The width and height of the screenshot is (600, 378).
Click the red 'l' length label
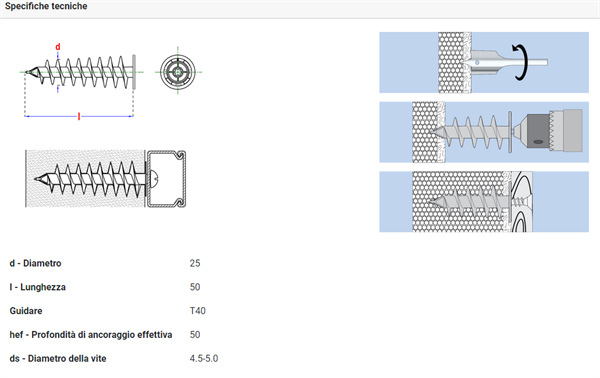point(79,117)
